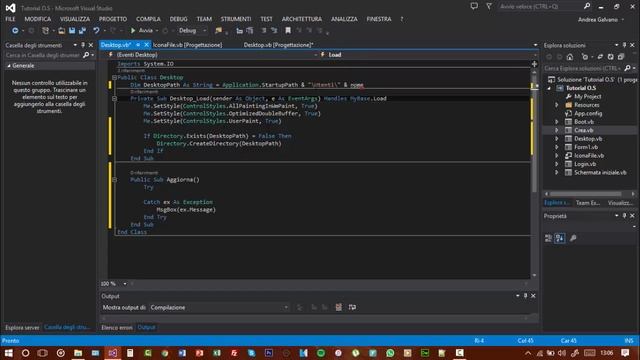Toggle auto-hide pin of Esplora soluzioni
Viewport: 640px width, 360px height.
coord(624,45)
